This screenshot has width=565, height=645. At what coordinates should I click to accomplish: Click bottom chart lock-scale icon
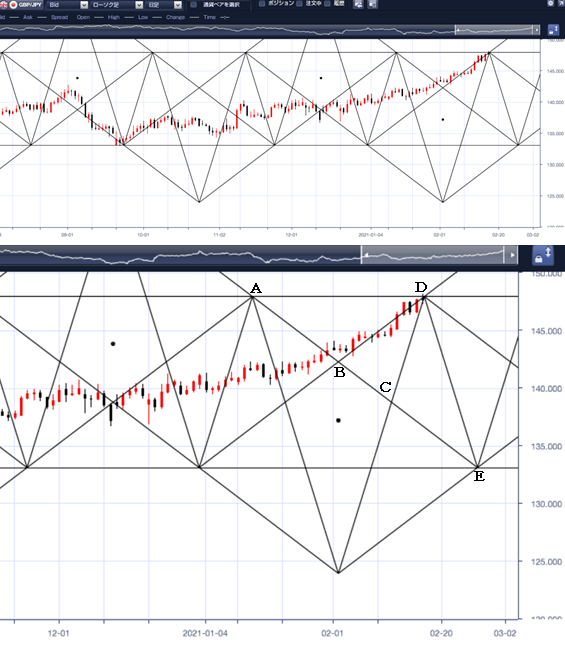click(x=543, y=255)
